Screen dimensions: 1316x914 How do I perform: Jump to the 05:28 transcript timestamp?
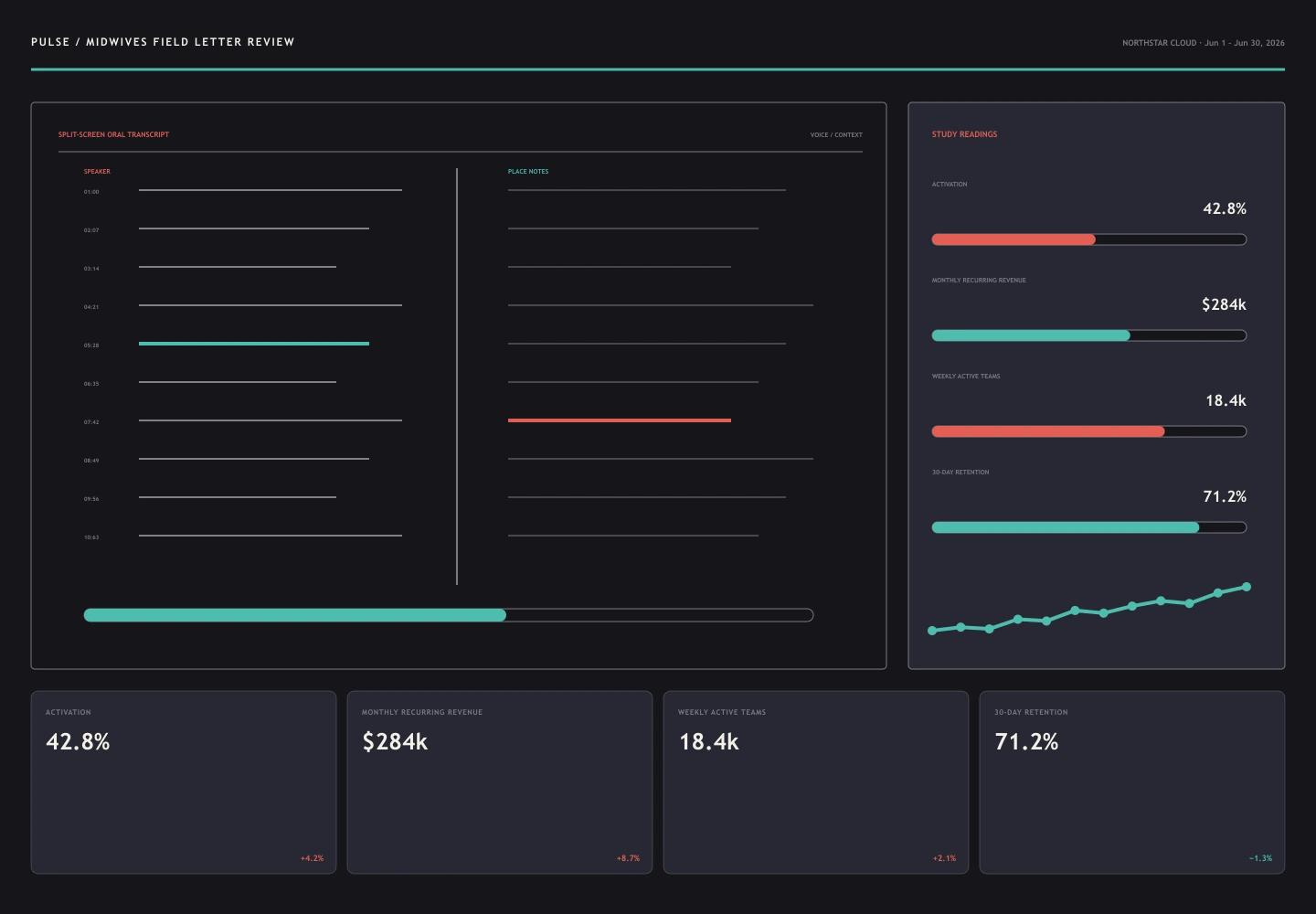[x=91, y=345]
